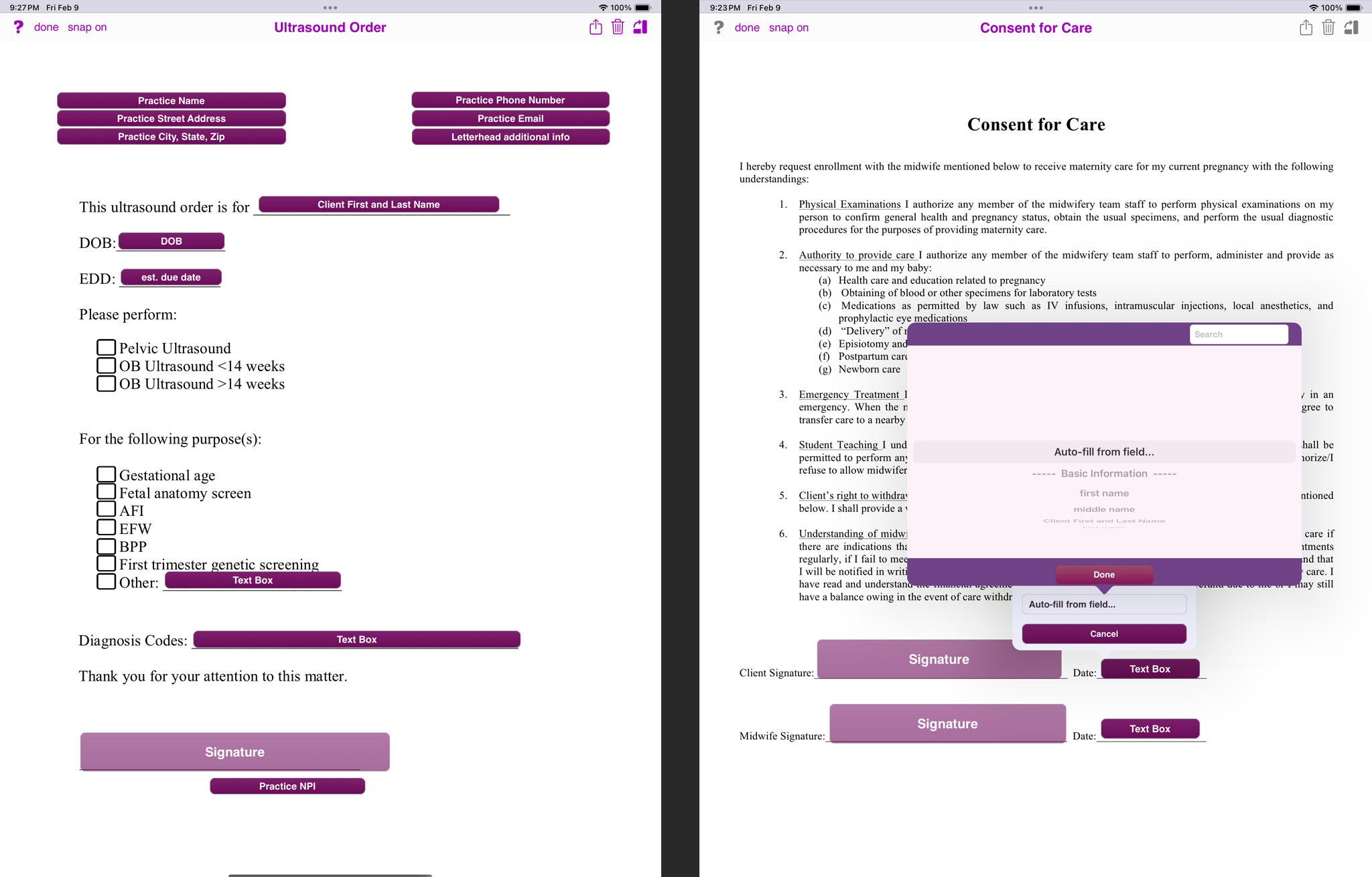Tap the DOB field
Viewport: 1372px width, 877px height.
(x=171, y=241)
